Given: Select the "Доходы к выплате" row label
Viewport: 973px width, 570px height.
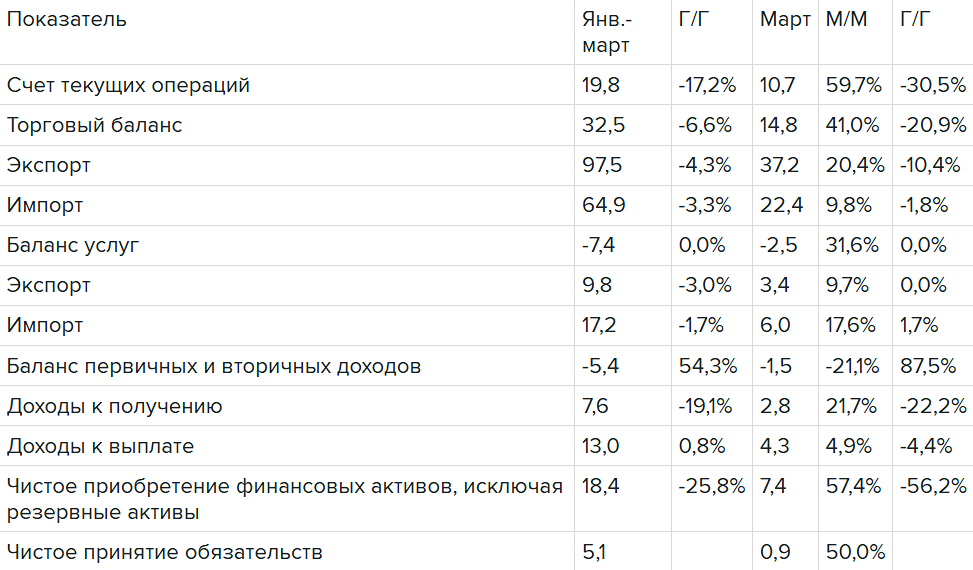Looking at the screenshot, I should [x=101, y=446].
